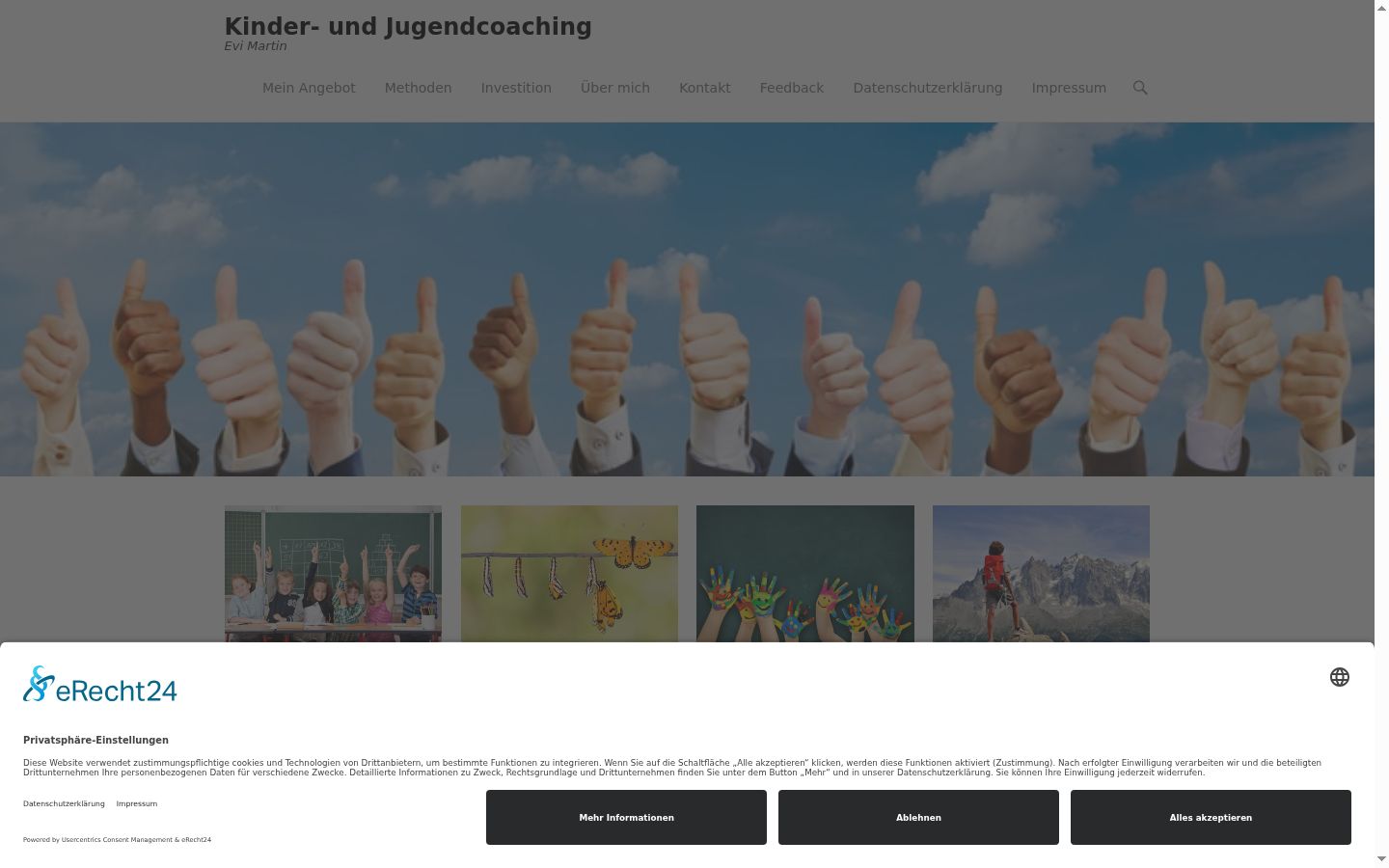Screen dimensions: 1389x868
Task: Click the globe language selector icon
Action: [x=1340, y=677]
